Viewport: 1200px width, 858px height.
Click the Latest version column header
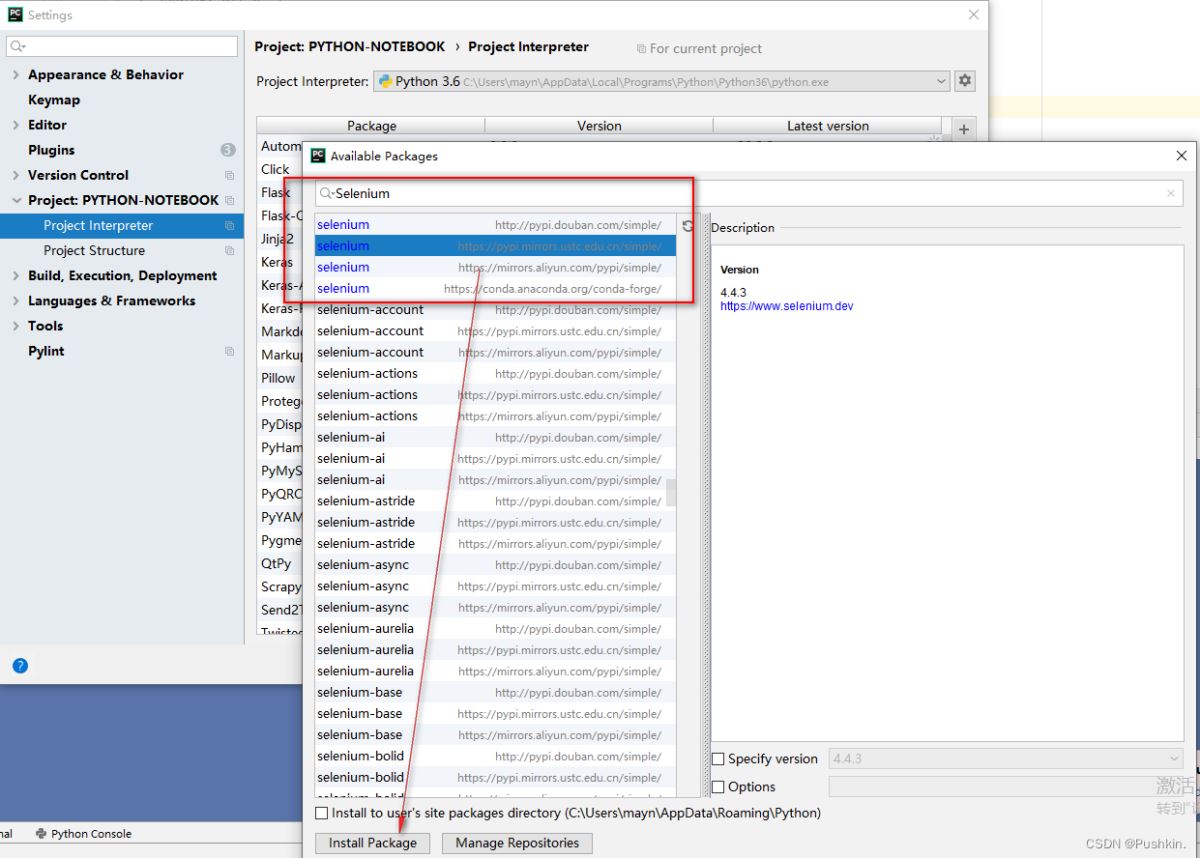827,126
